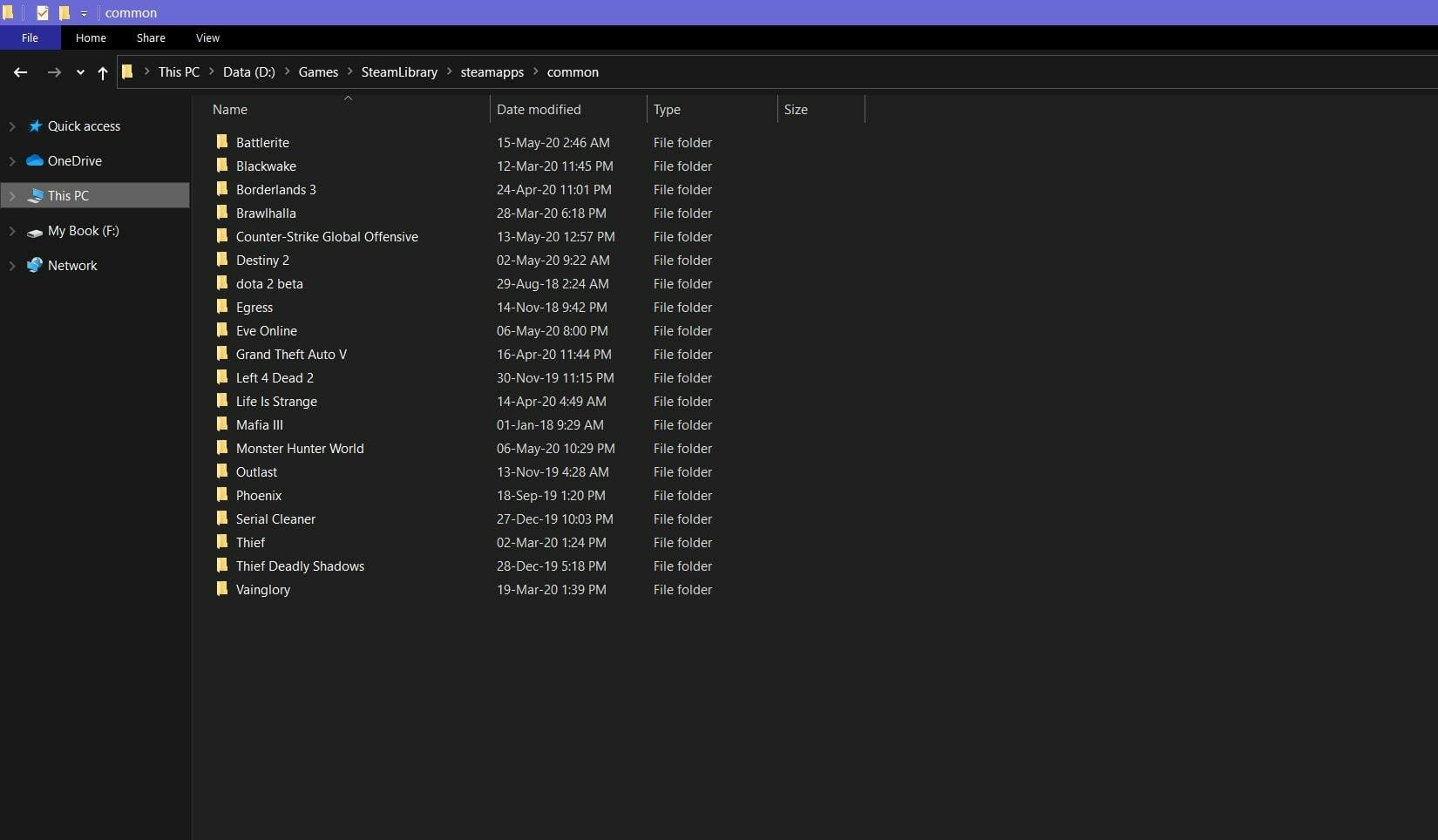Click the Properties icon in title bar
Image resolution: width=1438 pixels, height=840 pixels.
coord(42,13)
